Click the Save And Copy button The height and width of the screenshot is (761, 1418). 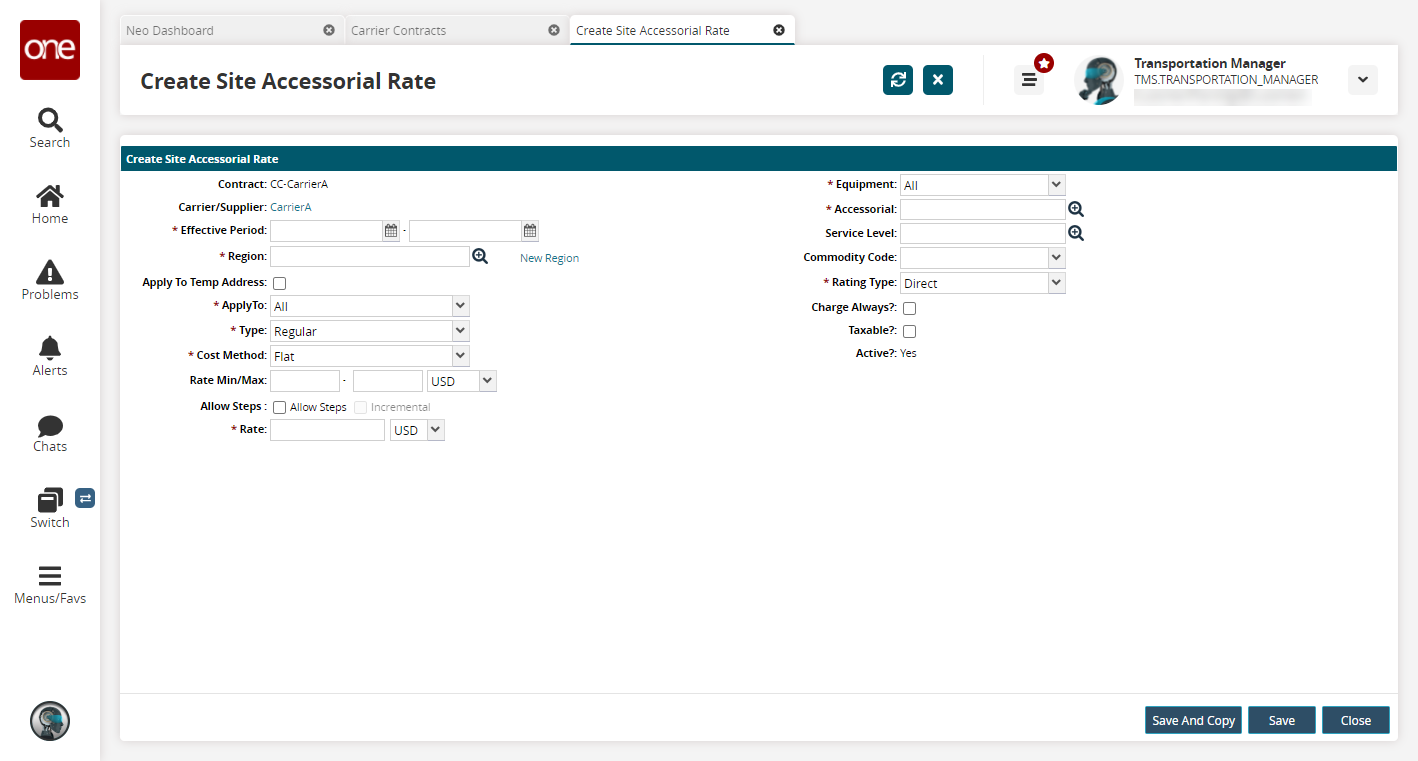click(x=1193, y=720)
